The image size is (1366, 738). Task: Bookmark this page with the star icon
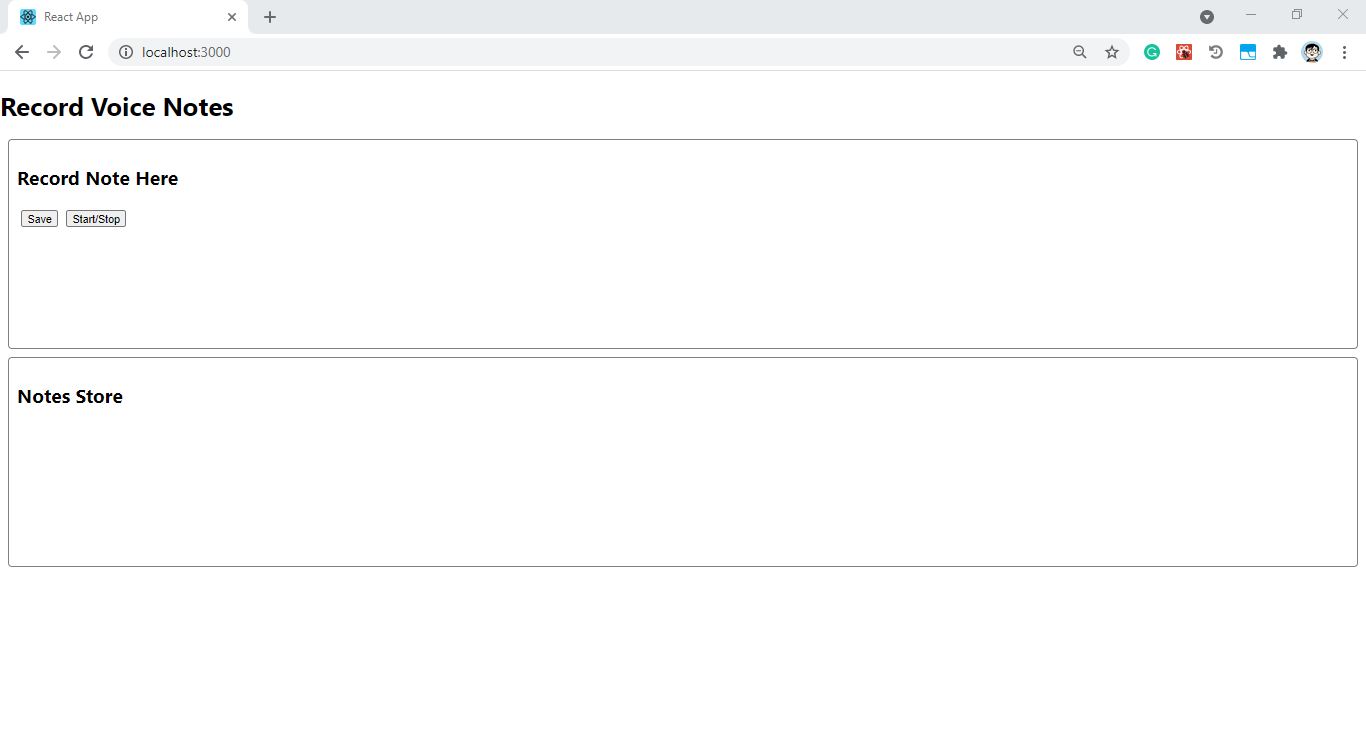(x=1112, y=52)
